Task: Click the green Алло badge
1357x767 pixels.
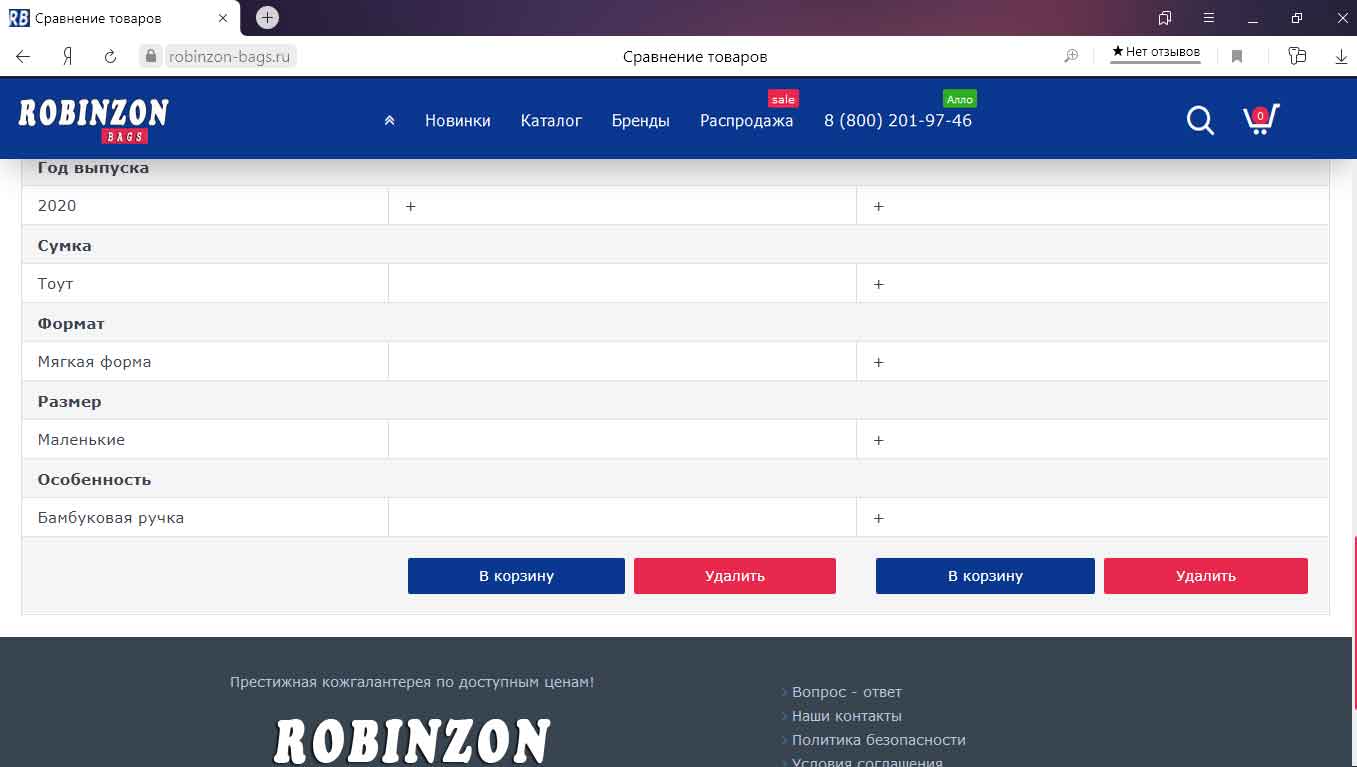Action: [960, 99]
